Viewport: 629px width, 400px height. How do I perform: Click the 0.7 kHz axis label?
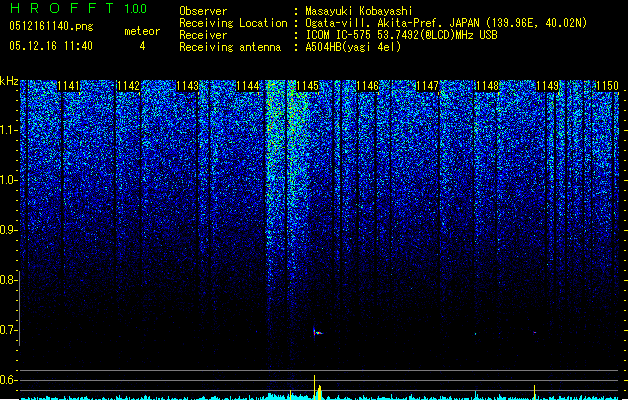(x=9, y=330)
